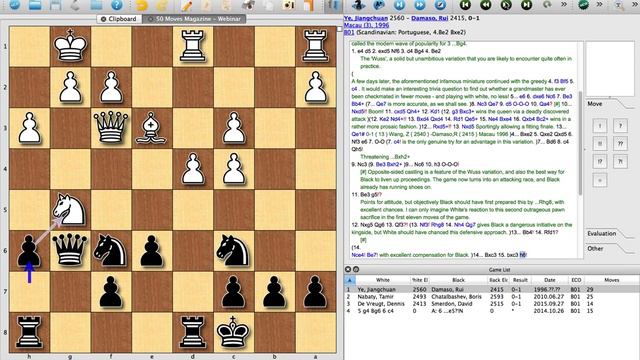Click the white bishop on e3

[151, 128]
